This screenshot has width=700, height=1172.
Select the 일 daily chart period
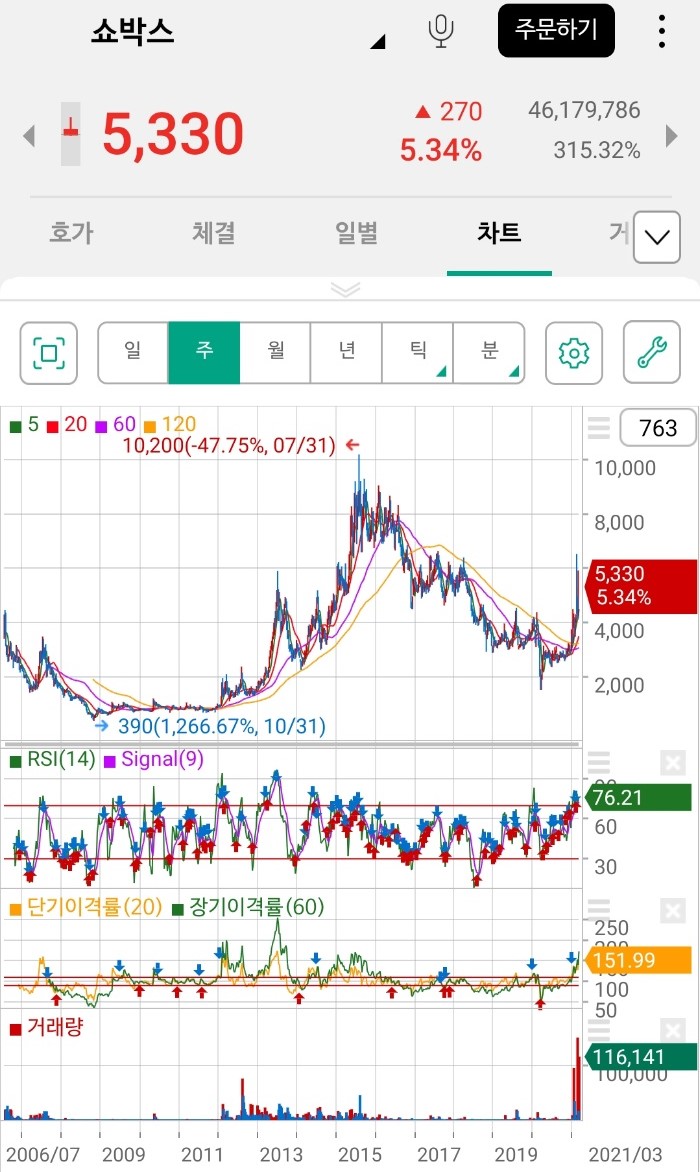coord(133,353)
